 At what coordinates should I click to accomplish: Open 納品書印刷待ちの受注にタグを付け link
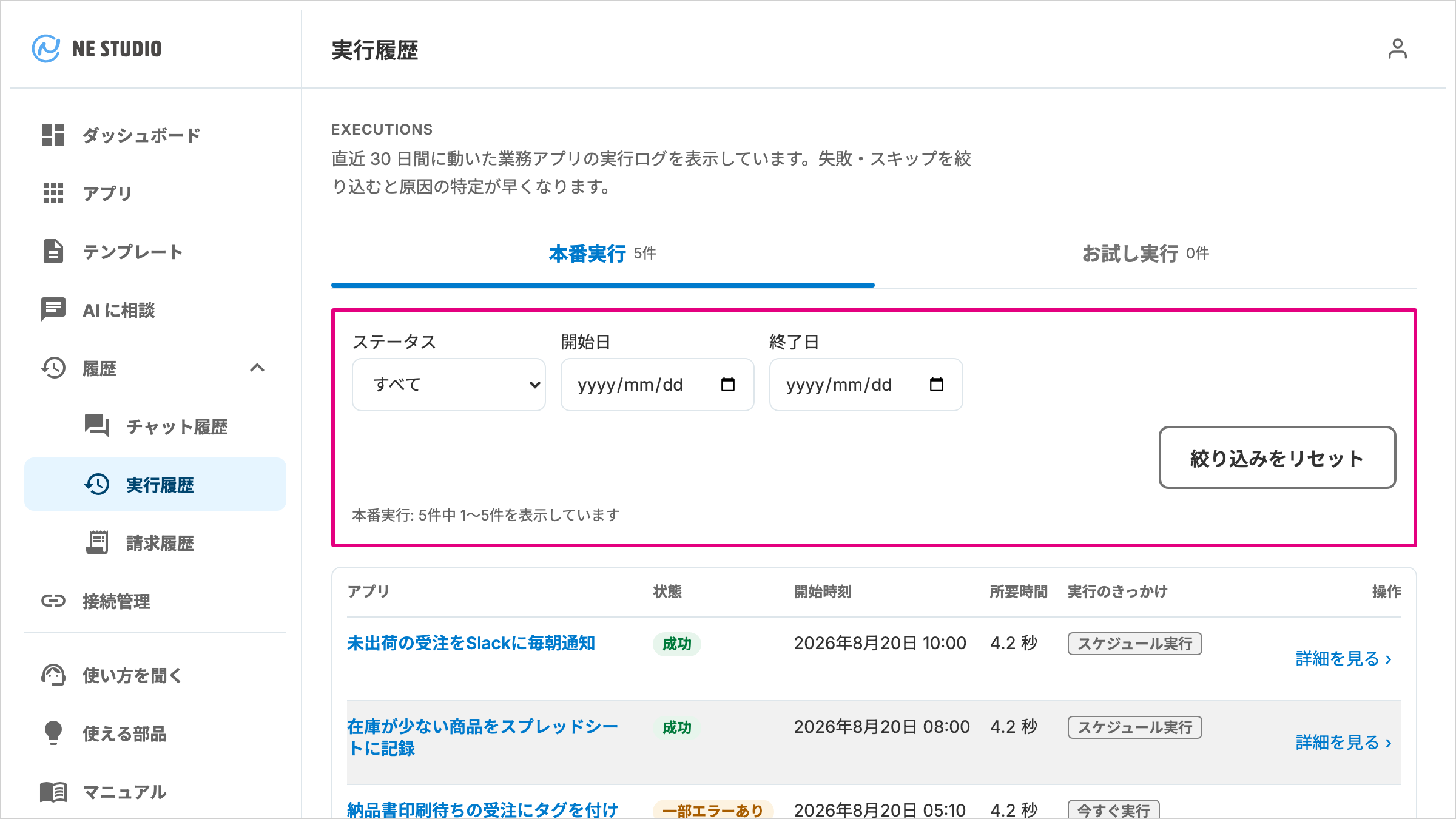(483, 809)
